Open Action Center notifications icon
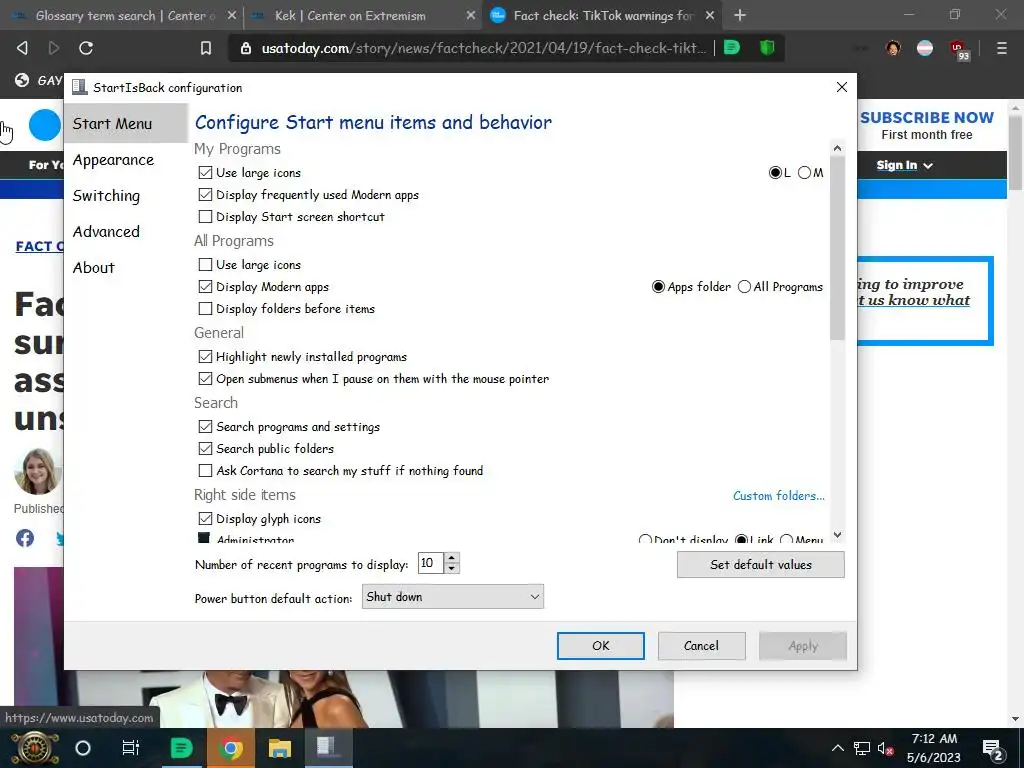The image size is (1024, 768). pyautogui.click(x=993, y=750)
